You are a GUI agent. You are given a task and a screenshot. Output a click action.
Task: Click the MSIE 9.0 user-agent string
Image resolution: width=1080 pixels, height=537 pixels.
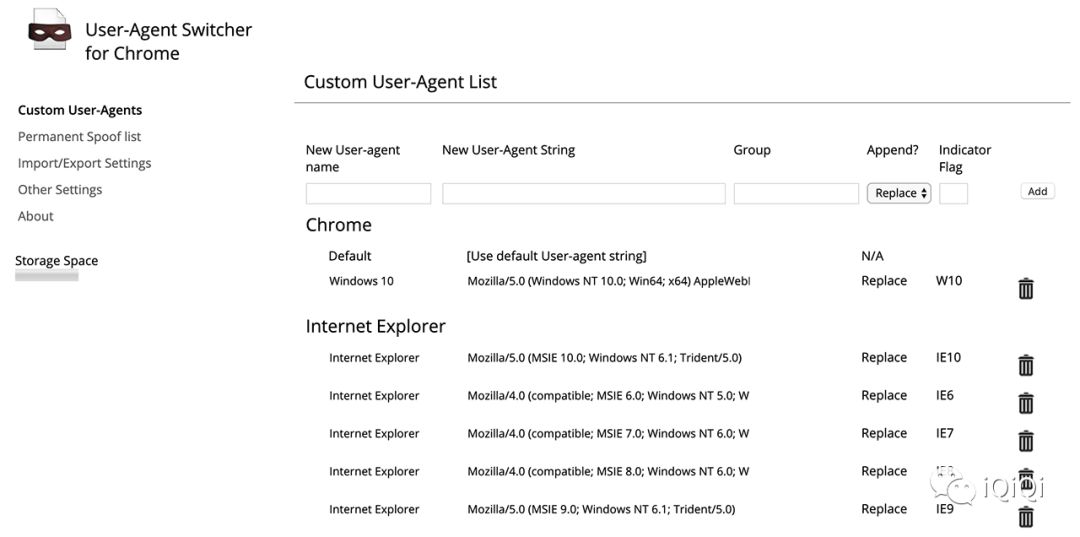click(x=601, y=509)
